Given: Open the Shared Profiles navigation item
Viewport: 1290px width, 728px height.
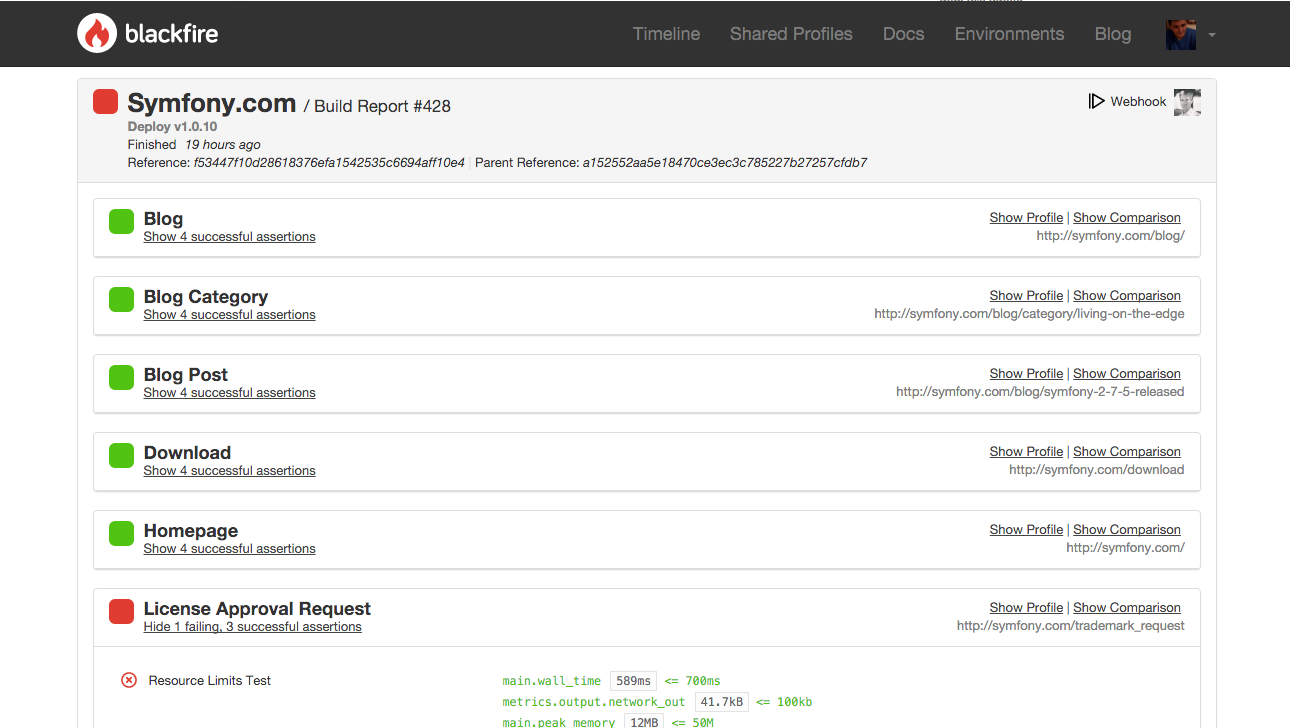Looking at the screenshot, I should click(791, 34).
